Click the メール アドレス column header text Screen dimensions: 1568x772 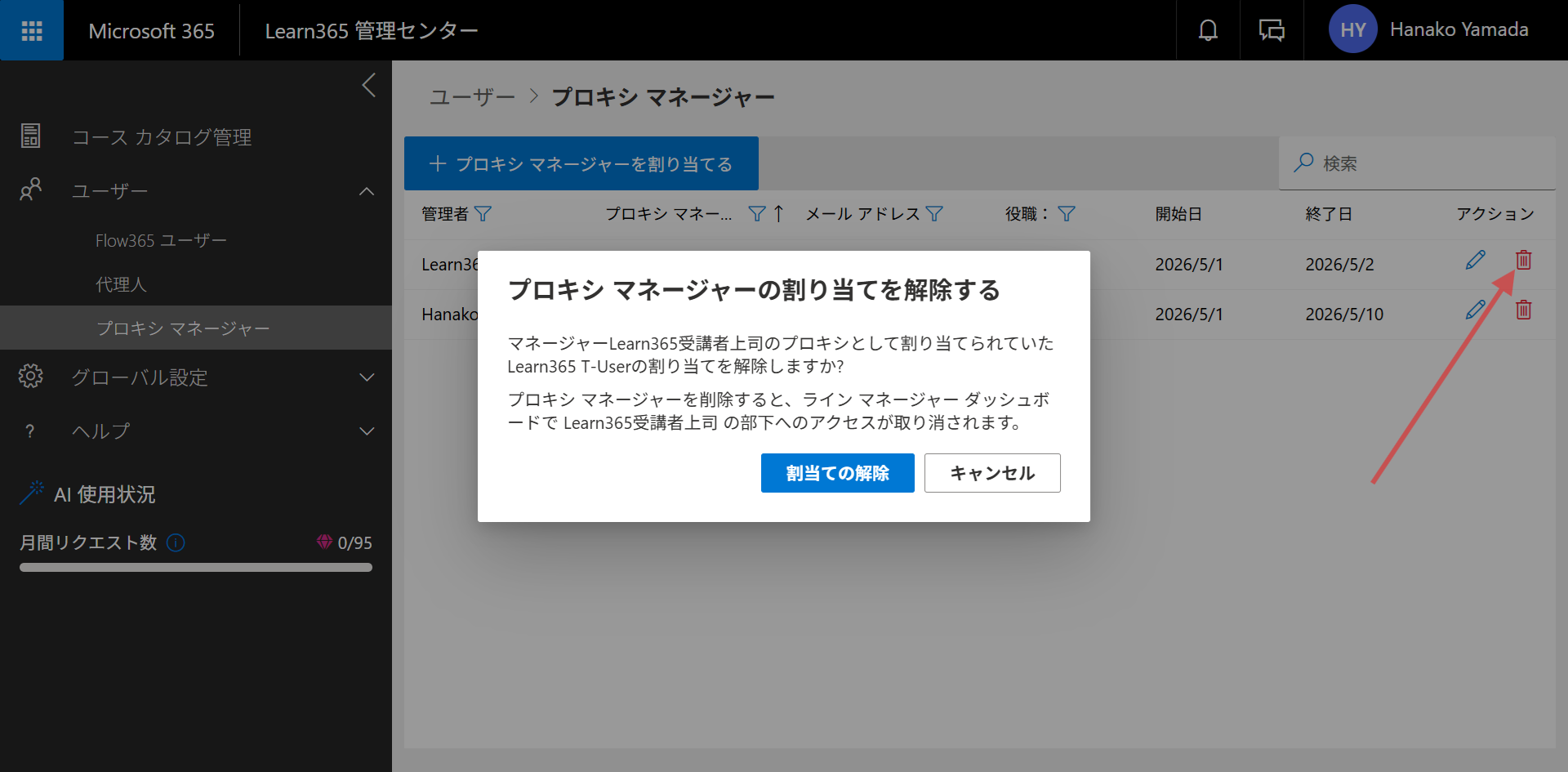863,214
